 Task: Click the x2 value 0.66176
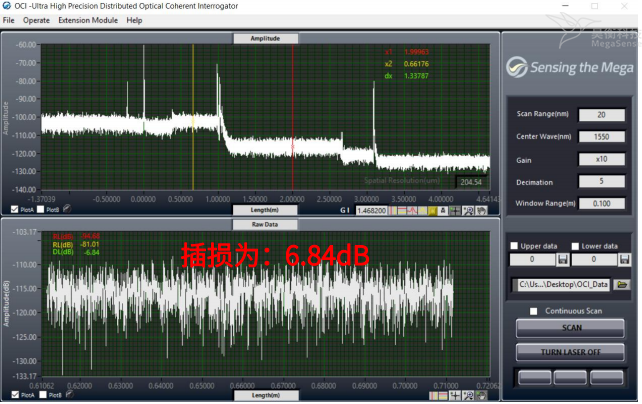click(x=416, y=64)
